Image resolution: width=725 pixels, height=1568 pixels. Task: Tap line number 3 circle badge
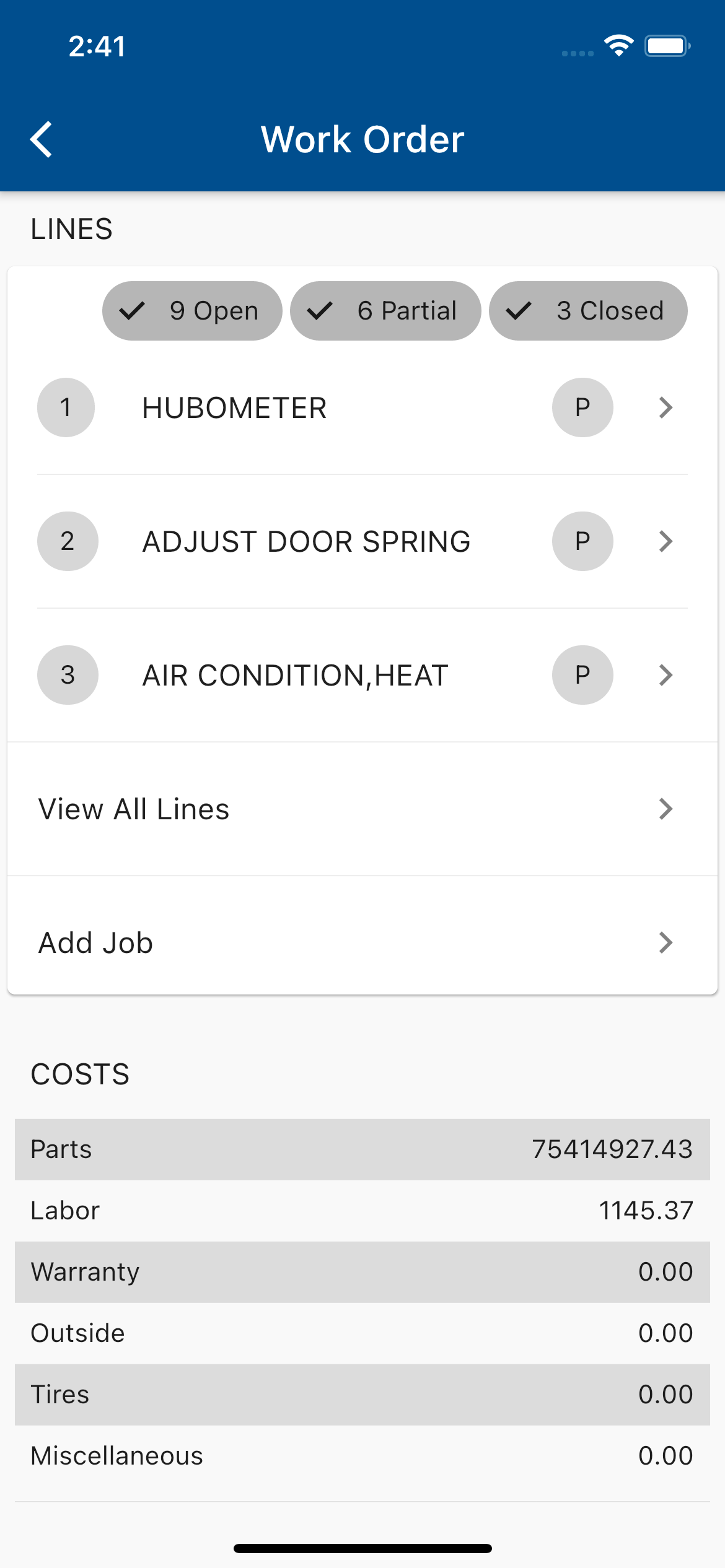tap(68, 675)
